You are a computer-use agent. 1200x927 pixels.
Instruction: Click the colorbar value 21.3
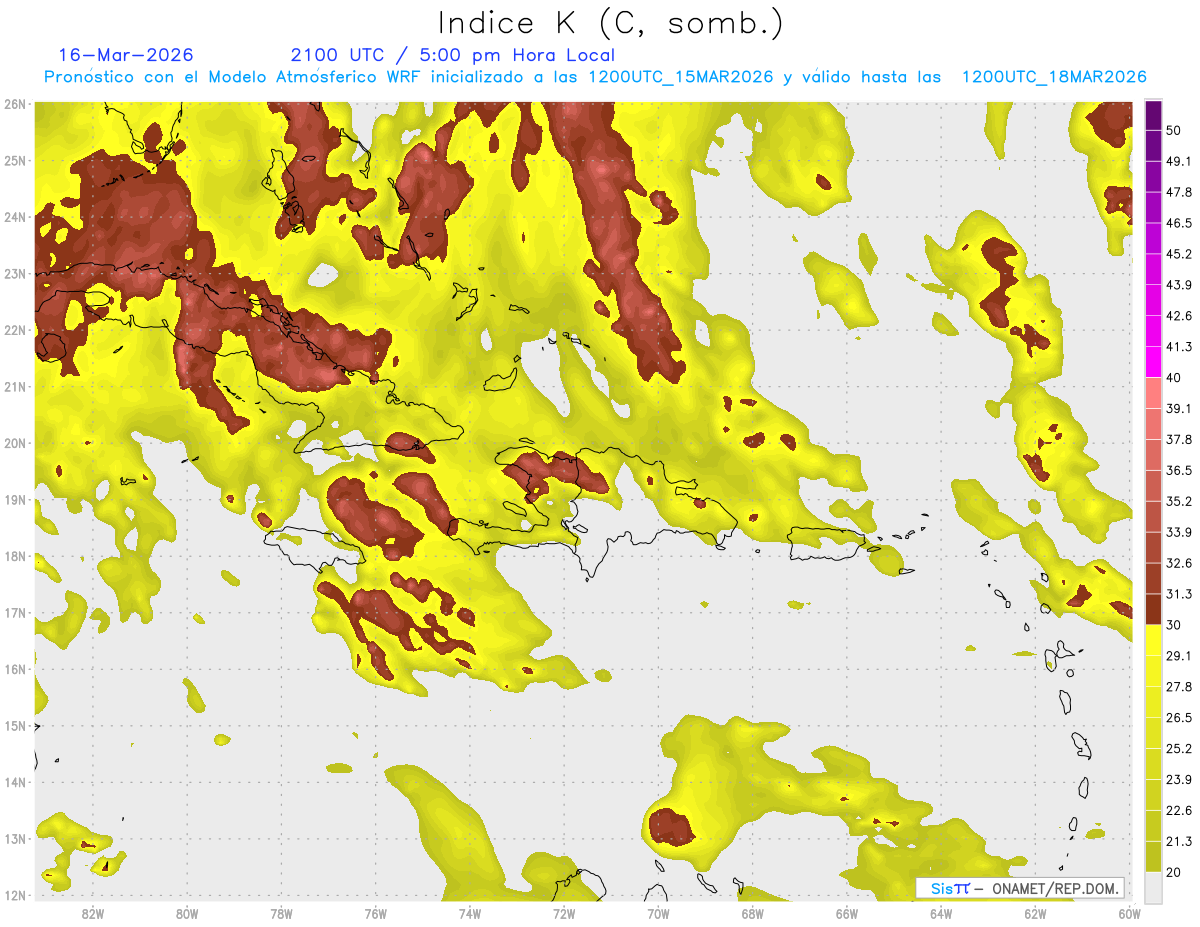pyautogui.click(x=1179, y=843)
